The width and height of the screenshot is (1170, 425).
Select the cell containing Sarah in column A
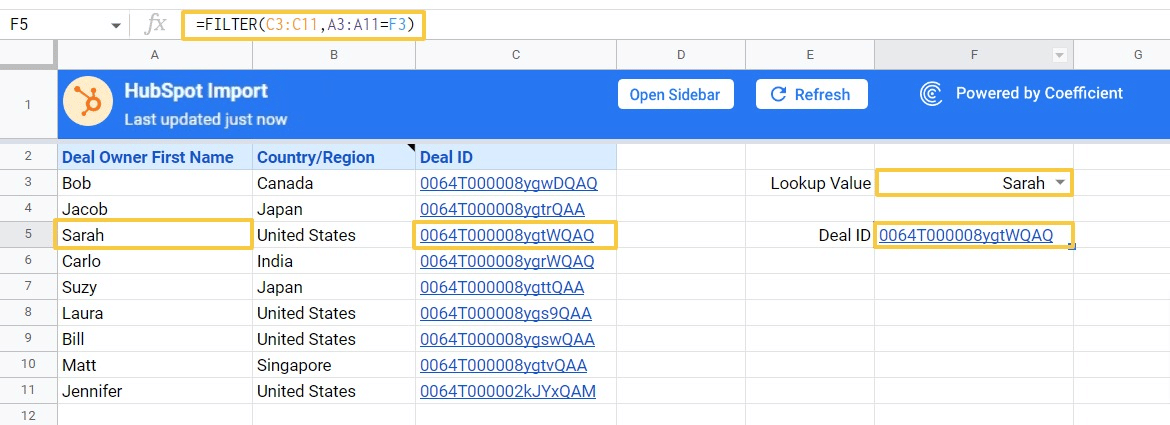[154, 235]
